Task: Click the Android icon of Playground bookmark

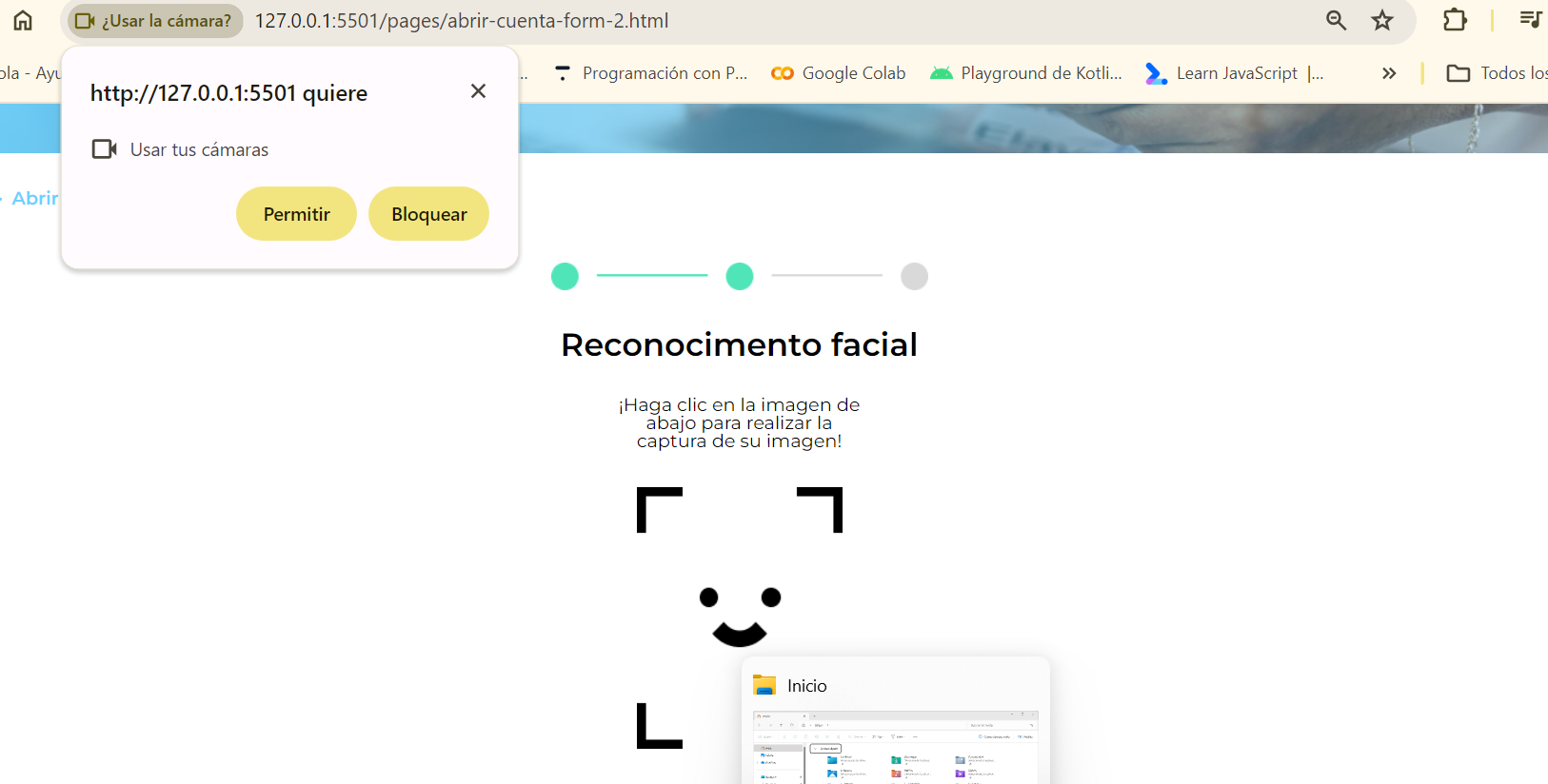Action: coord(942,73)
